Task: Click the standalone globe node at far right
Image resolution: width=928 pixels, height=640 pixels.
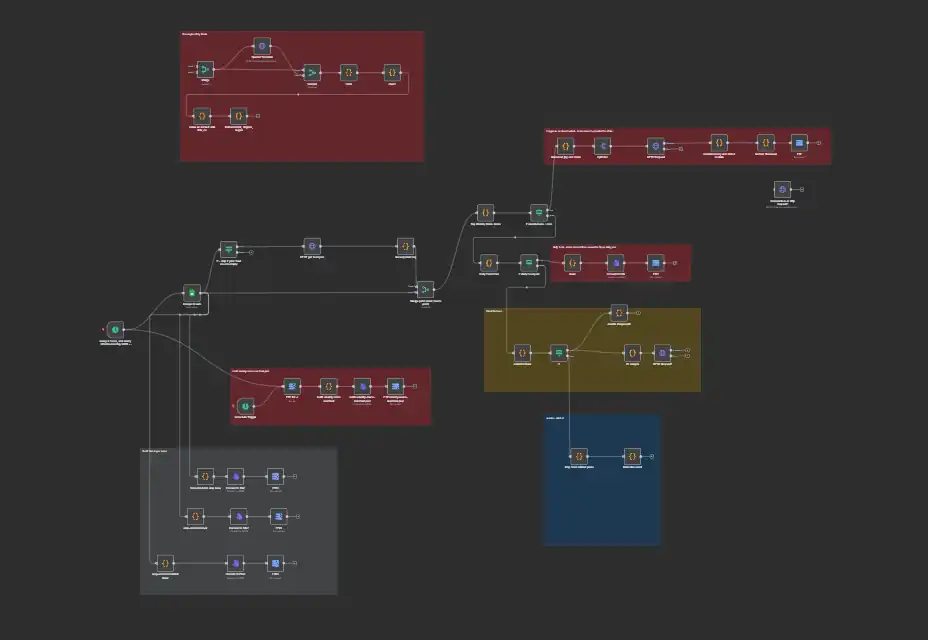Action: point(782,189)
